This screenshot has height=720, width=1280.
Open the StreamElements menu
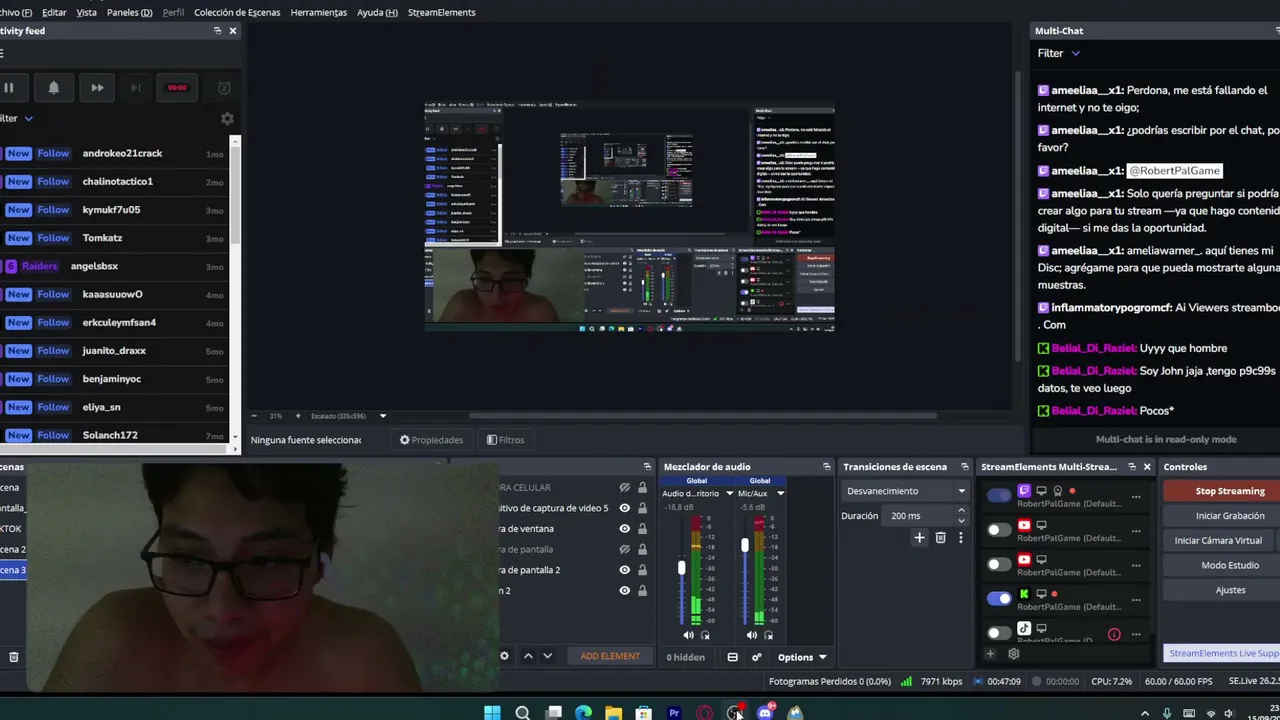point(441,12)
